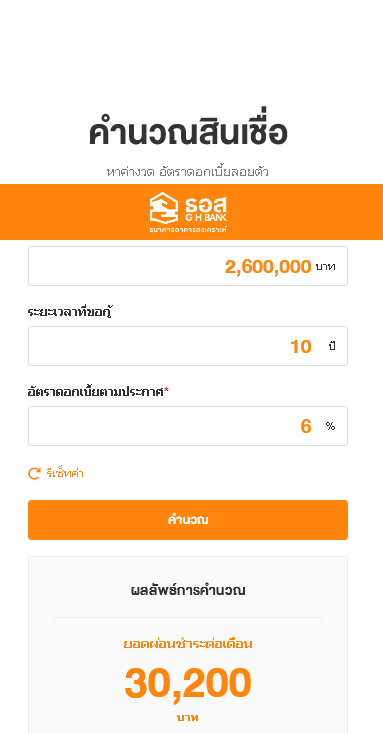Focus the interest rate field showing 6
The height and width of the screenshot is (733, 383).
click(188, 426)
